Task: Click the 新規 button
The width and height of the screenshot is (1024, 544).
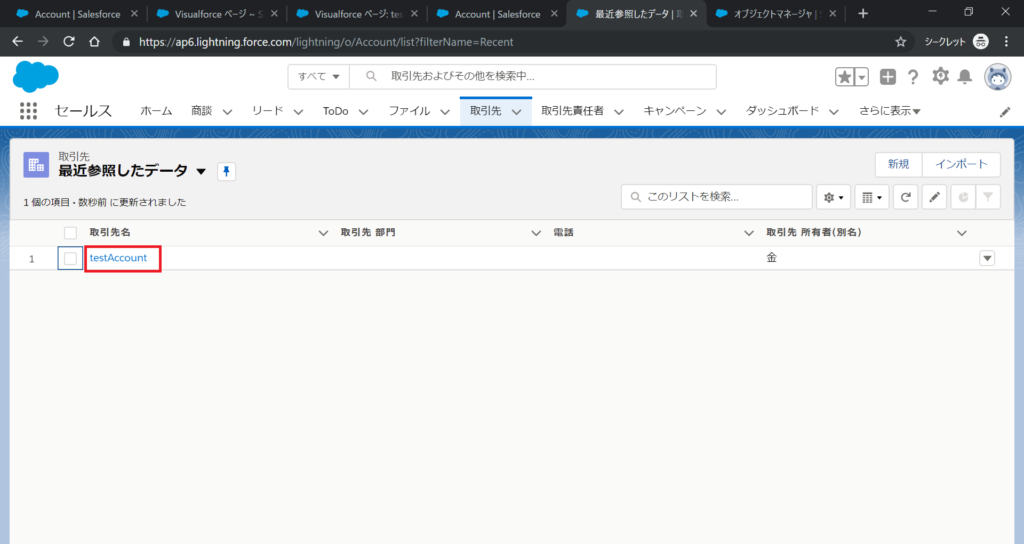Action: (x=898, y=165)
